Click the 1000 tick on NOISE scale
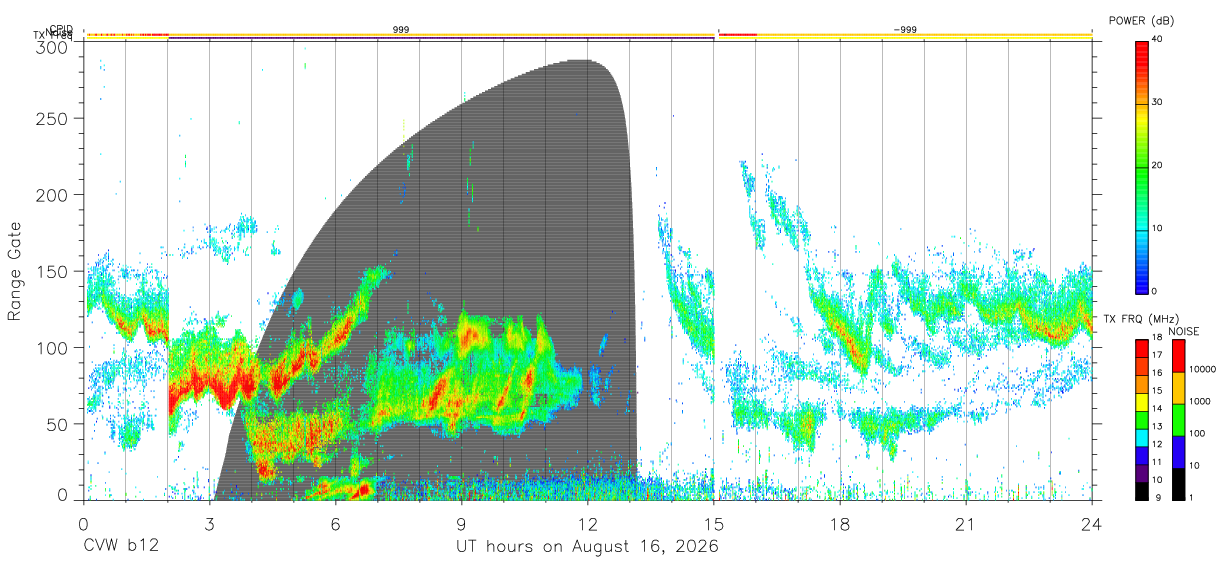The height and width of the screenshot is (567, 1228). pos(1199,402)
